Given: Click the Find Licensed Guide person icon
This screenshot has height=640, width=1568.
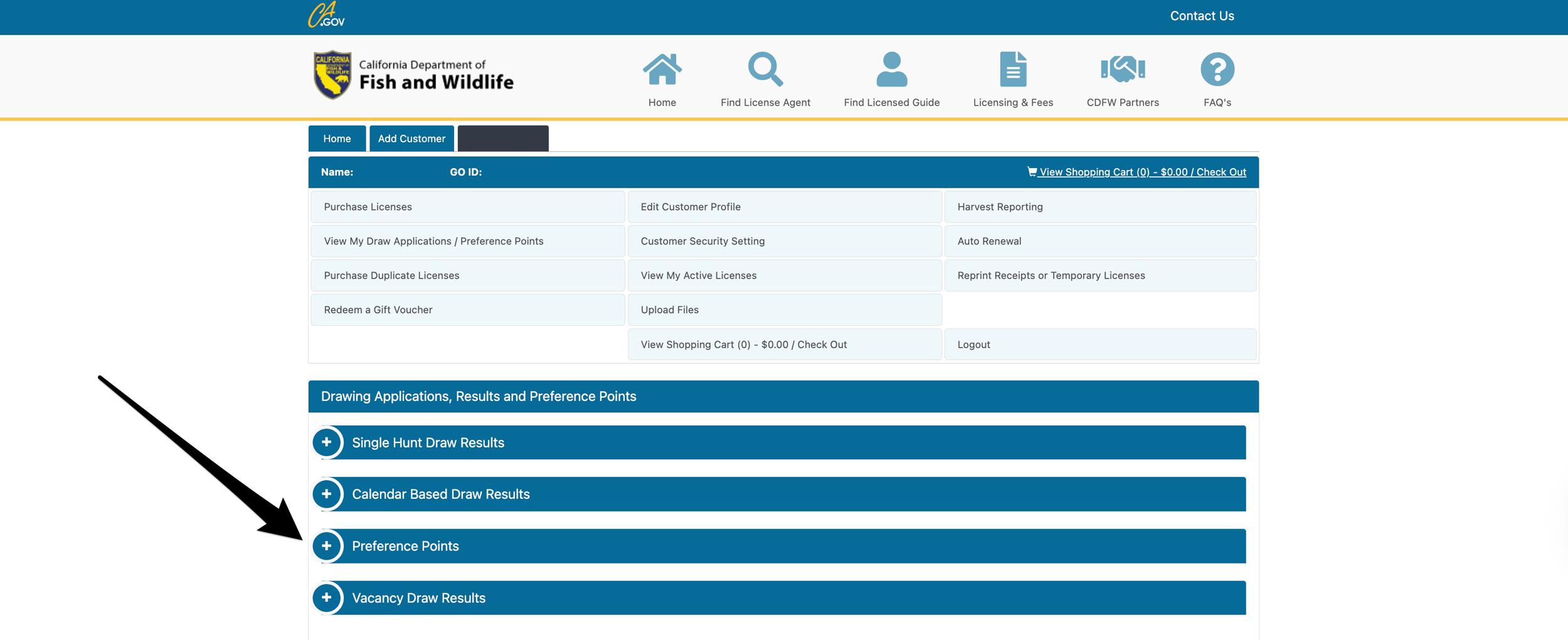Looking at the screenshot, I should pyautogui.click(x=891, y=70).
